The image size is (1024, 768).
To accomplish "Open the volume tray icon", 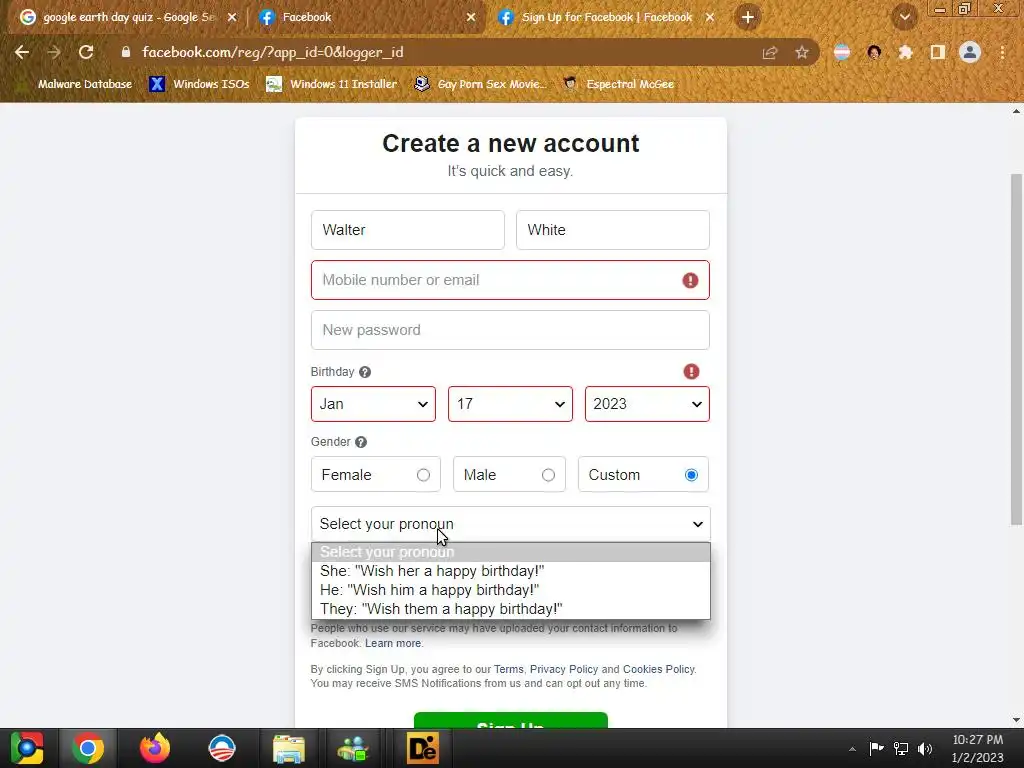I will point(925,748).
